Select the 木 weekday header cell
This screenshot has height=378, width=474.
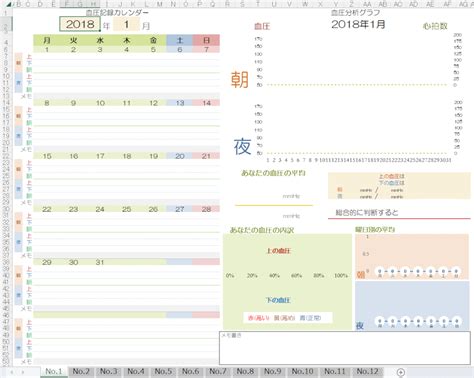(127, 40)
